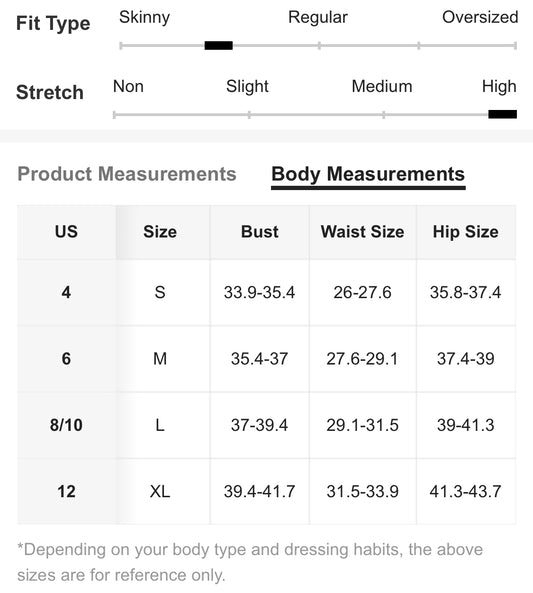Click the Stretch High slider marker

click(502, 114)
